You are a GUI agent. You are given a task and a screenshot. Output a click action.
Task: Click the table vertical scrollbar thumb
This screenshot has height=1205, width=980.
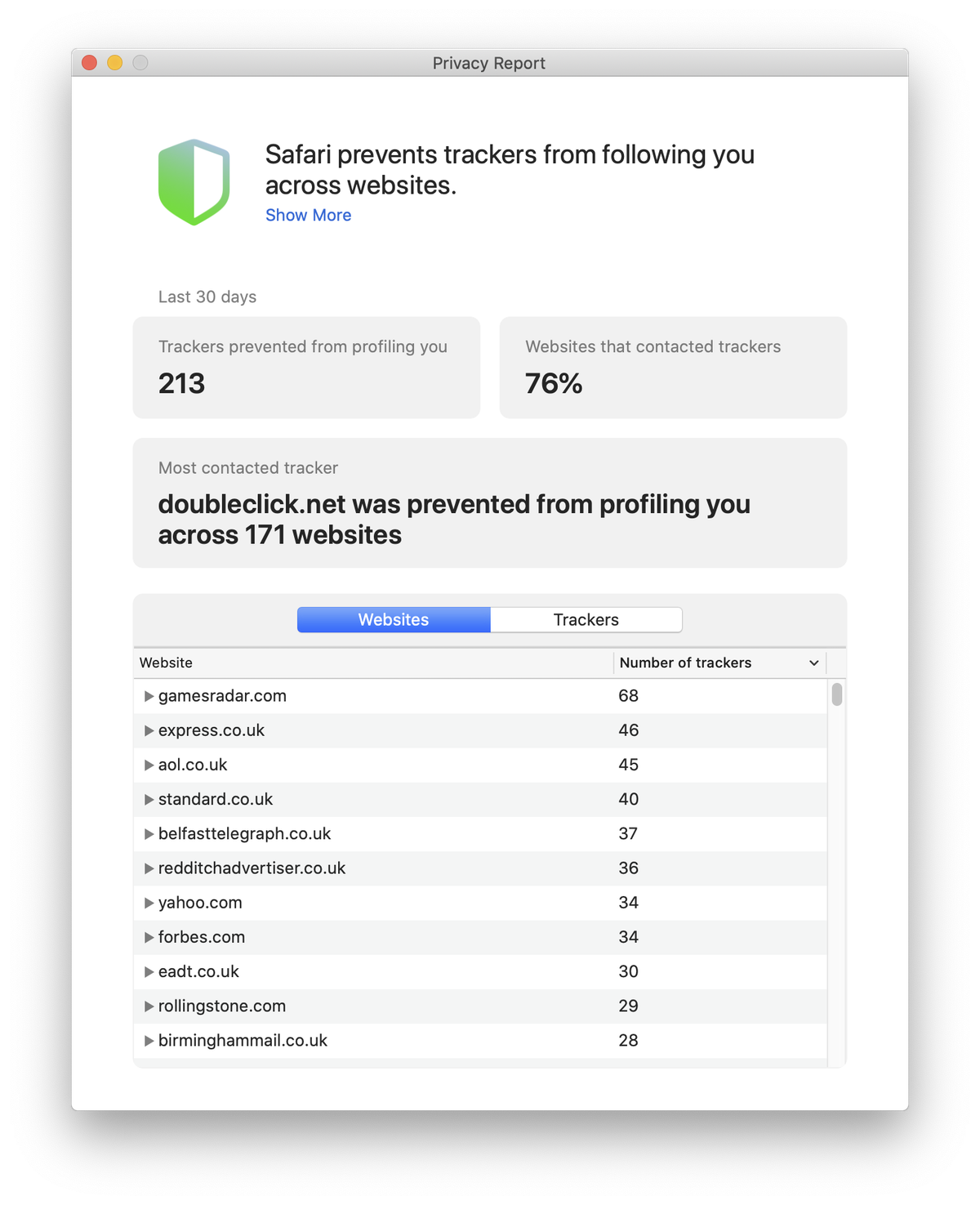click(x=837, y=694)
